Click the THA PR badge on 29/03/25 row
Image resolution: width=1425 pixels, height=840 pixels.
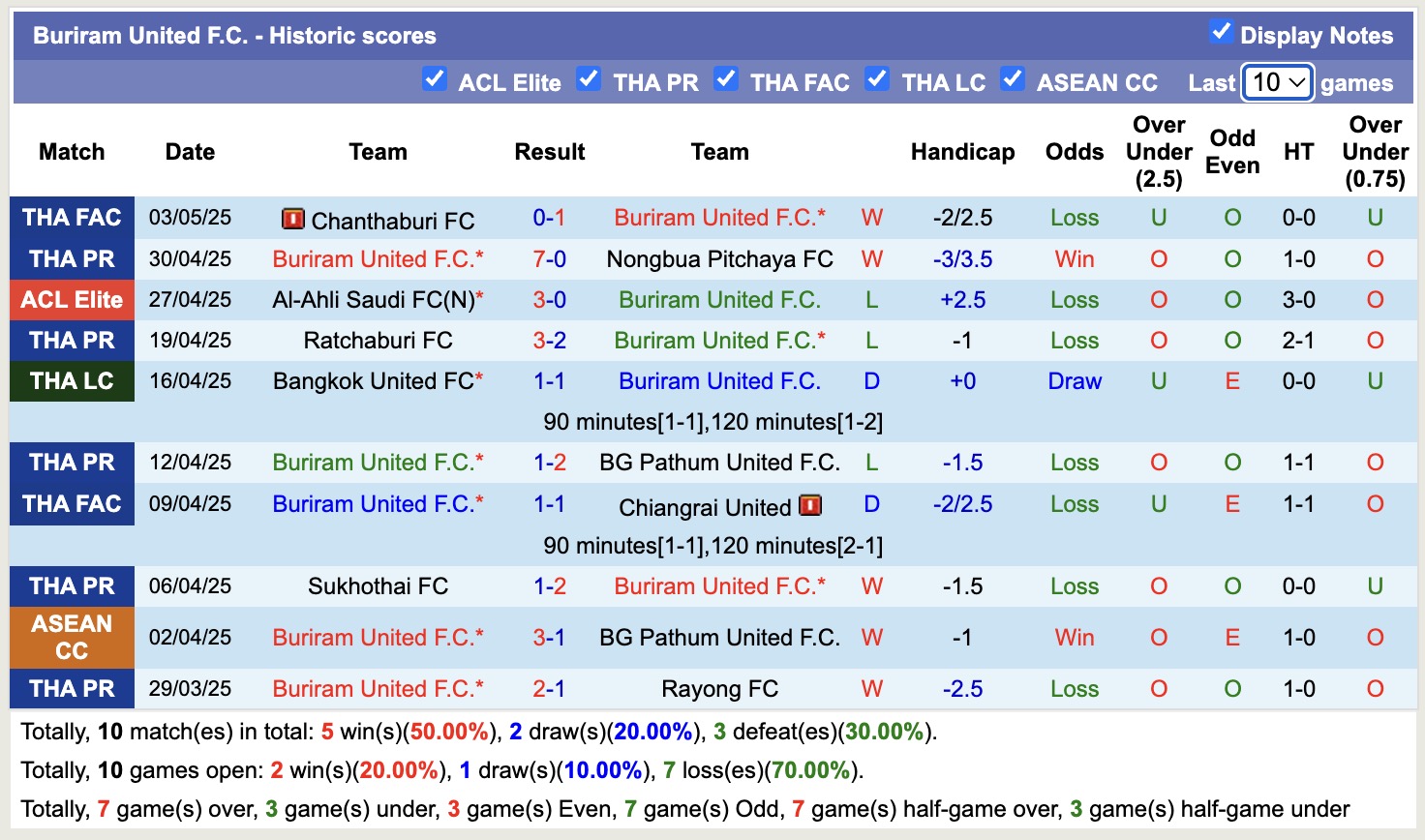[72, 689]
